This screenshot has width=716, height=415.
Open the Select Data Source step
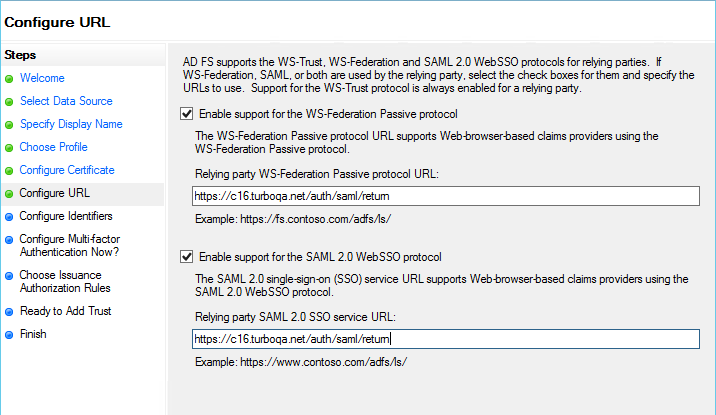coord(66,101)
